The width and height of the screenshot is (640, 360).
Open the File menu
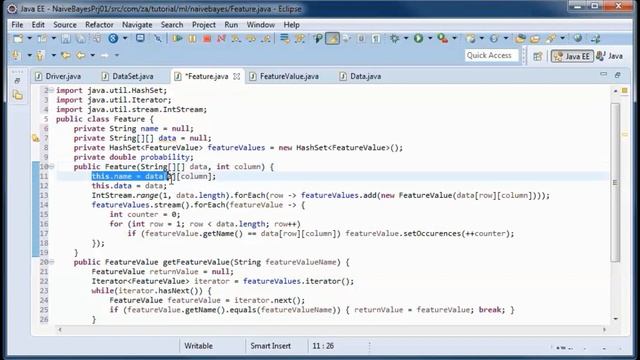(17, 25)
